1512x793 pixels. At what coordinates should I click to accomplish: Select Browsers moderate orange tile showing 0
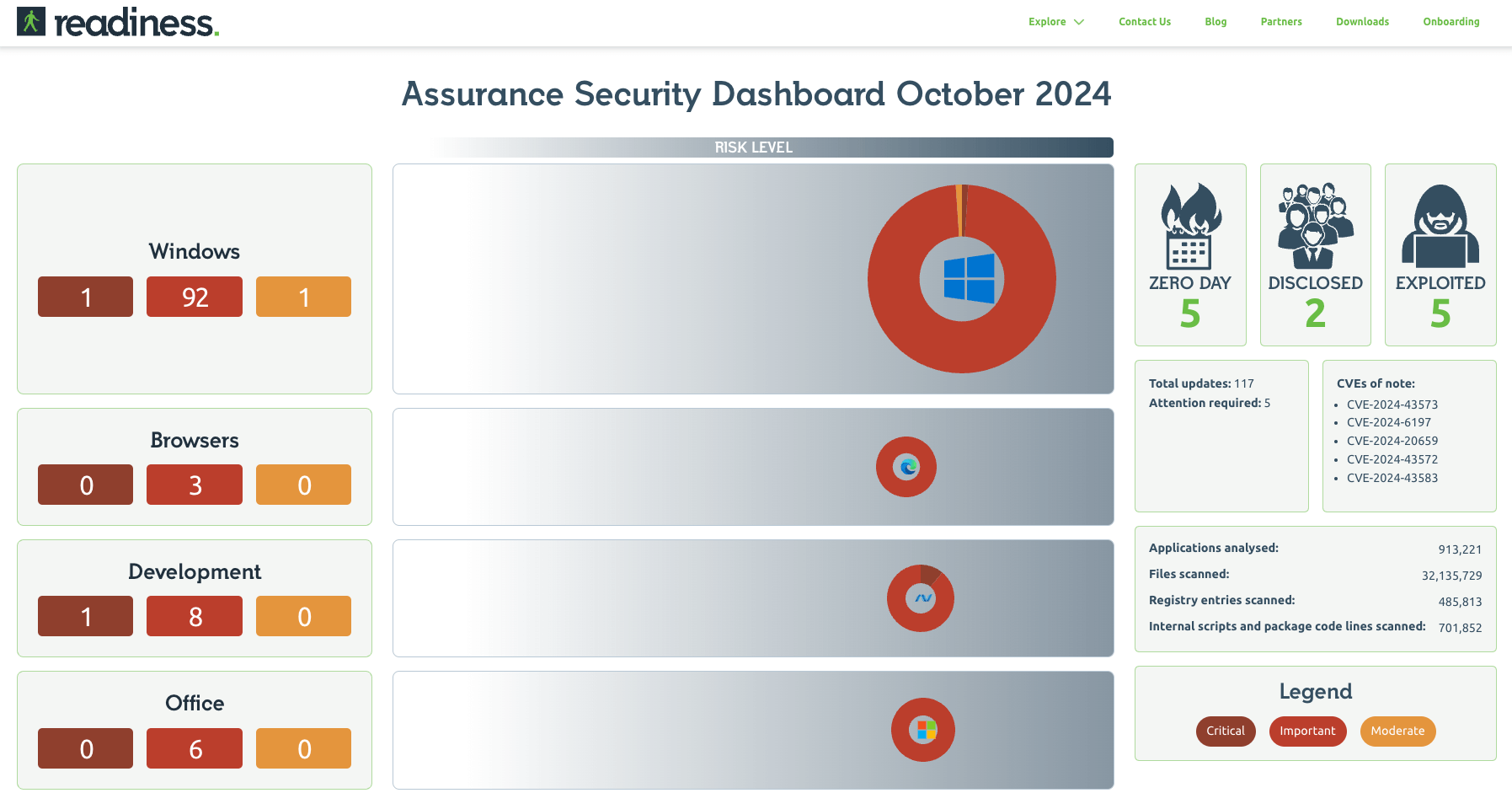point(303,485)
